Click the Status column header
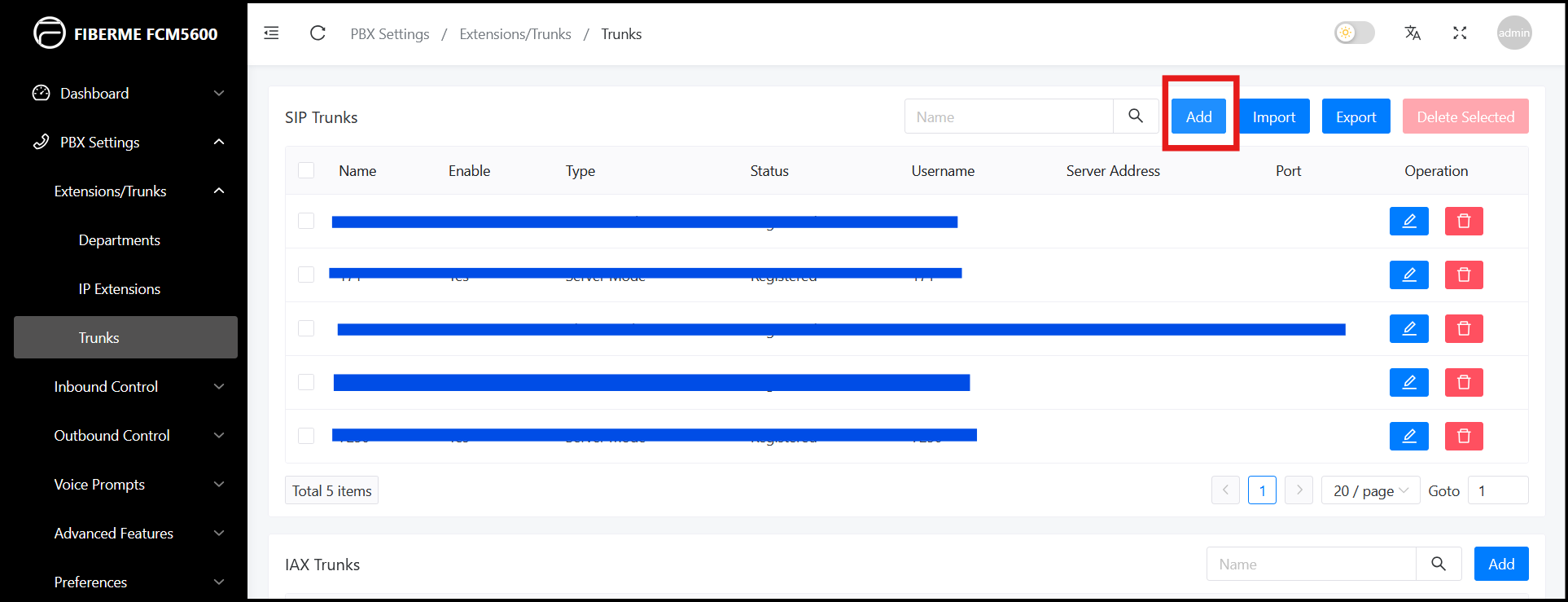This screenshot has height=602, width=1568. tap(769, 171)
